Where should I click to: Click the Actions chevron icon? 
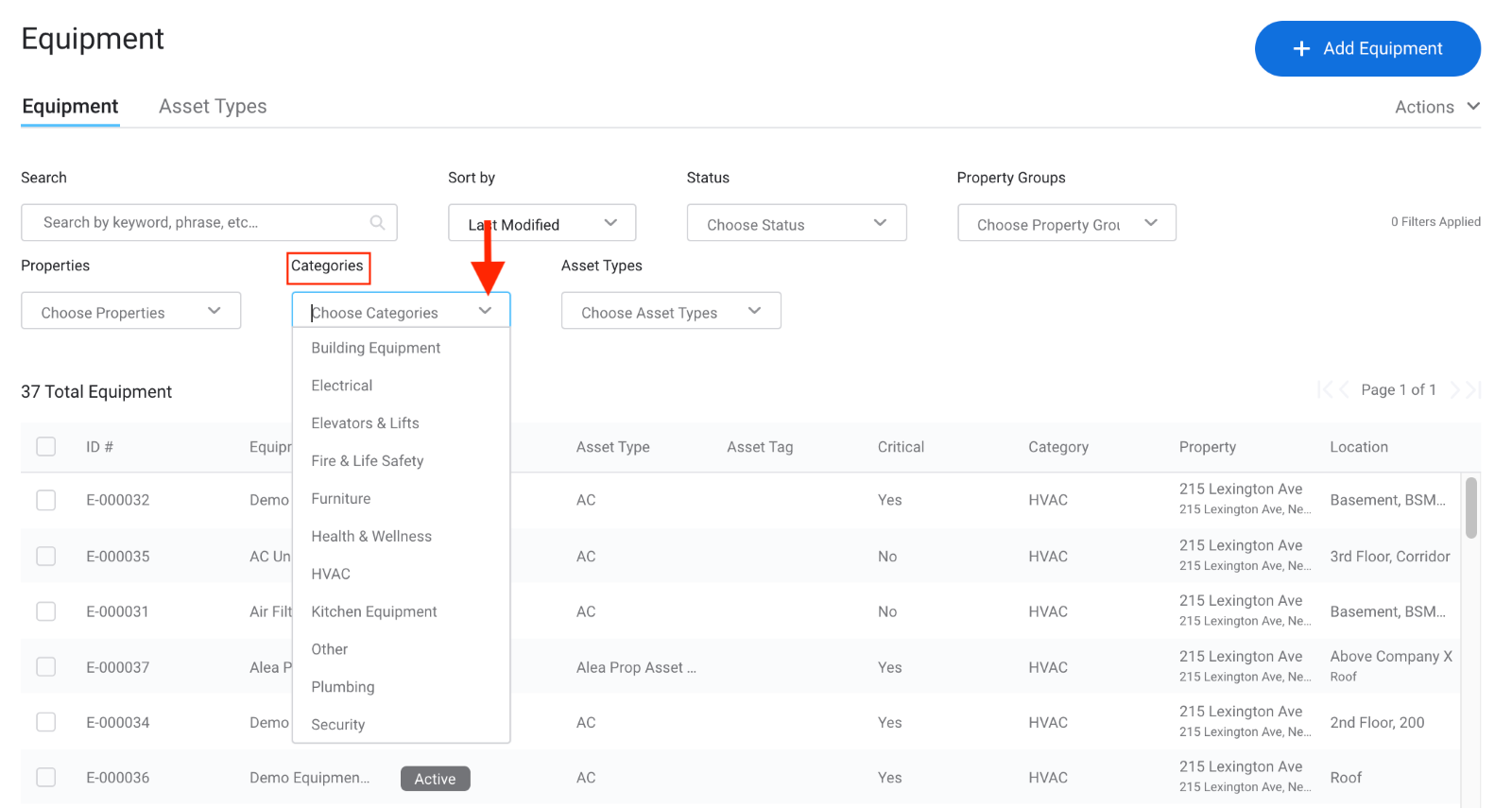coord(1473,107)
